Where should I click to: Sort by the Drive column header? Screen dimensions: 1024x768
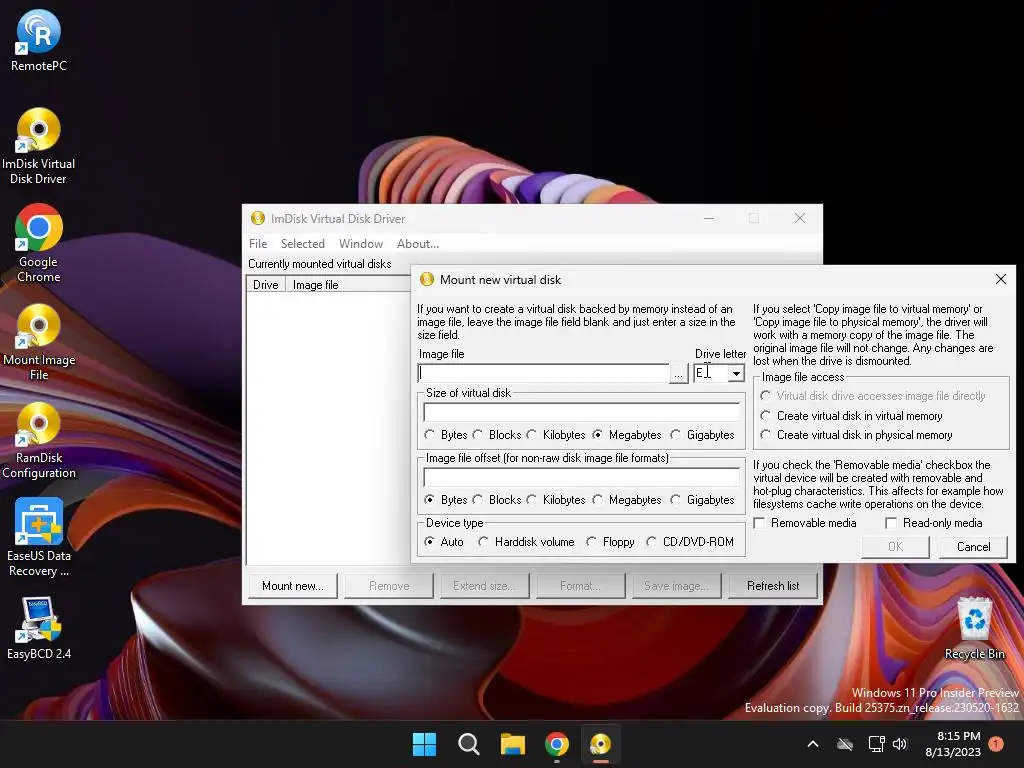(266, 285)
